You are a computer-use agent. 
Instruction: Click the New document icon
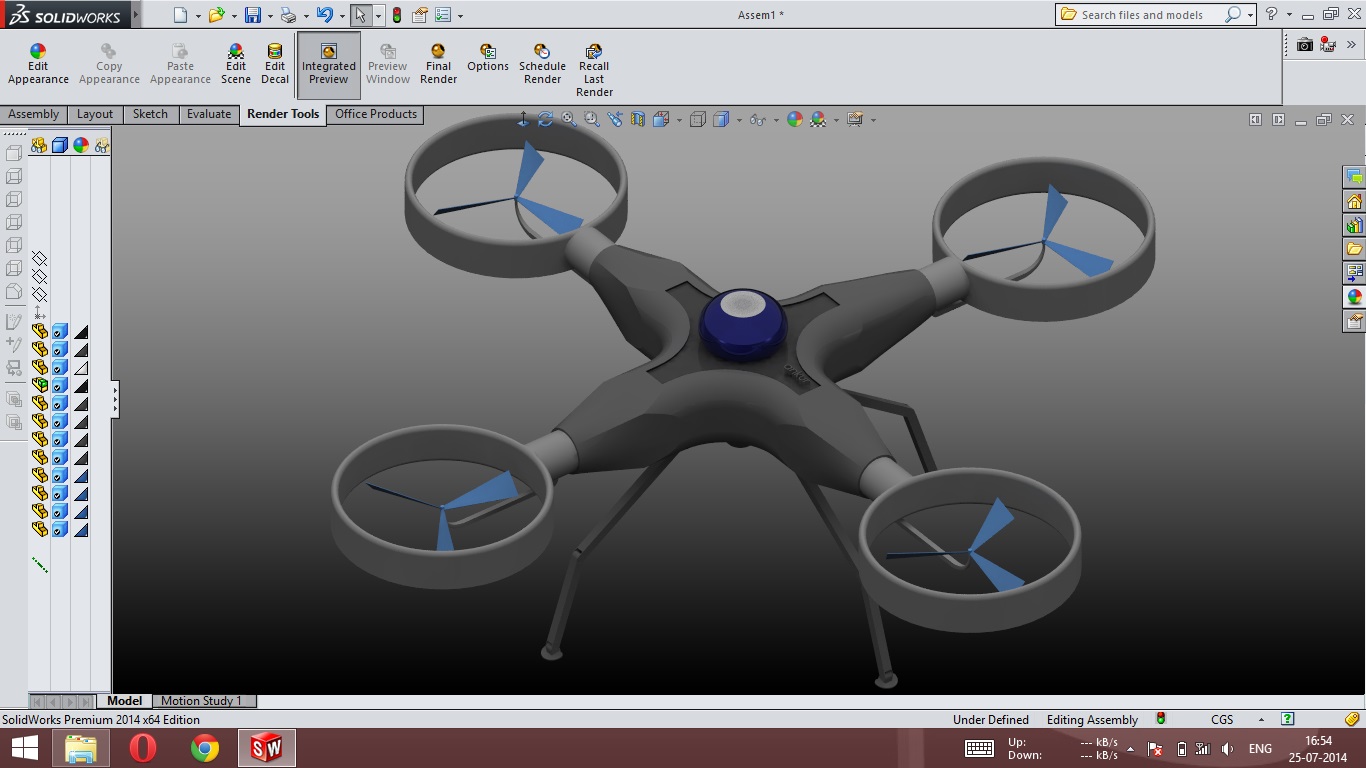pos(180,15)
